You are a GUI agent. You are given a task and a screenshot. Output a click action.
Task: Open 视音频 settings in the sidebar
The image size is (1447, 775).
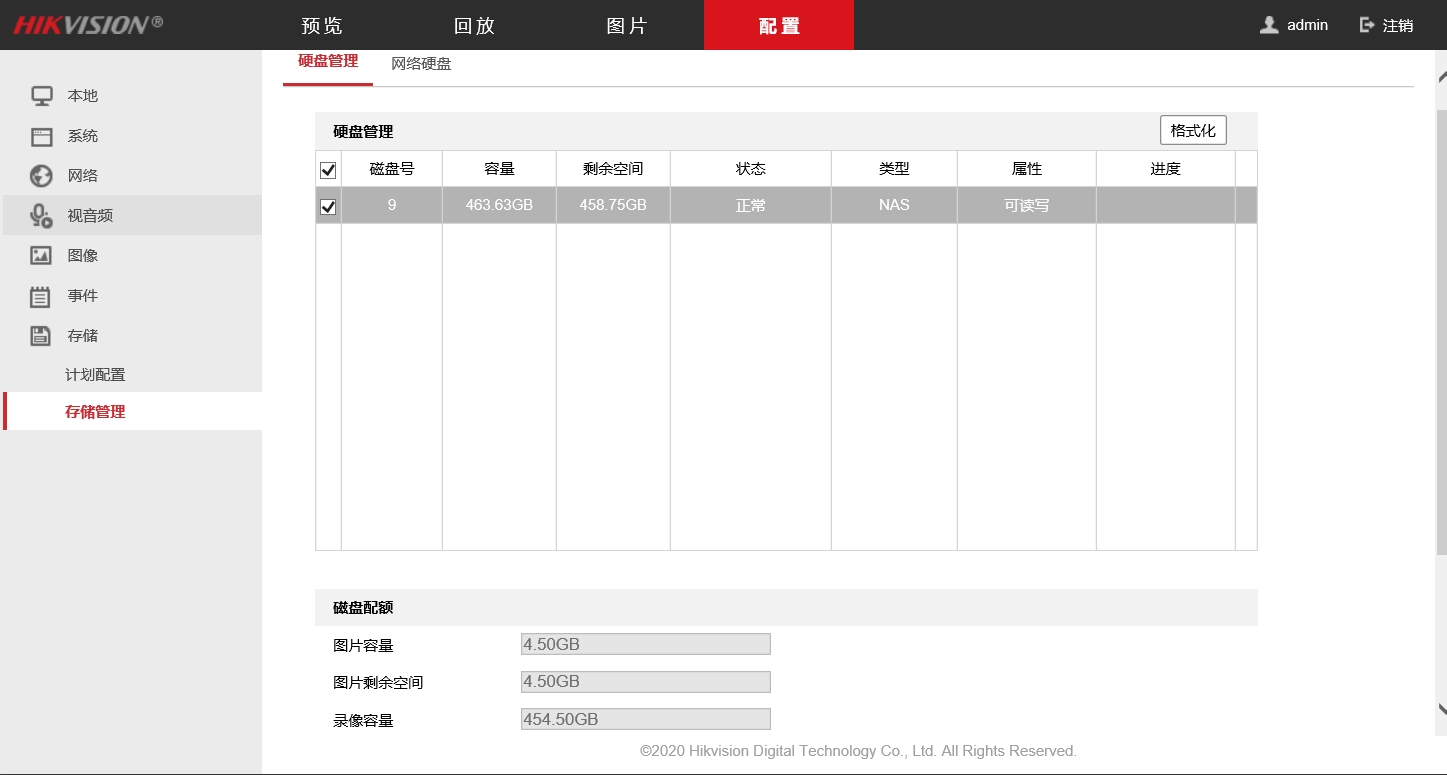(x=131, y=216)
